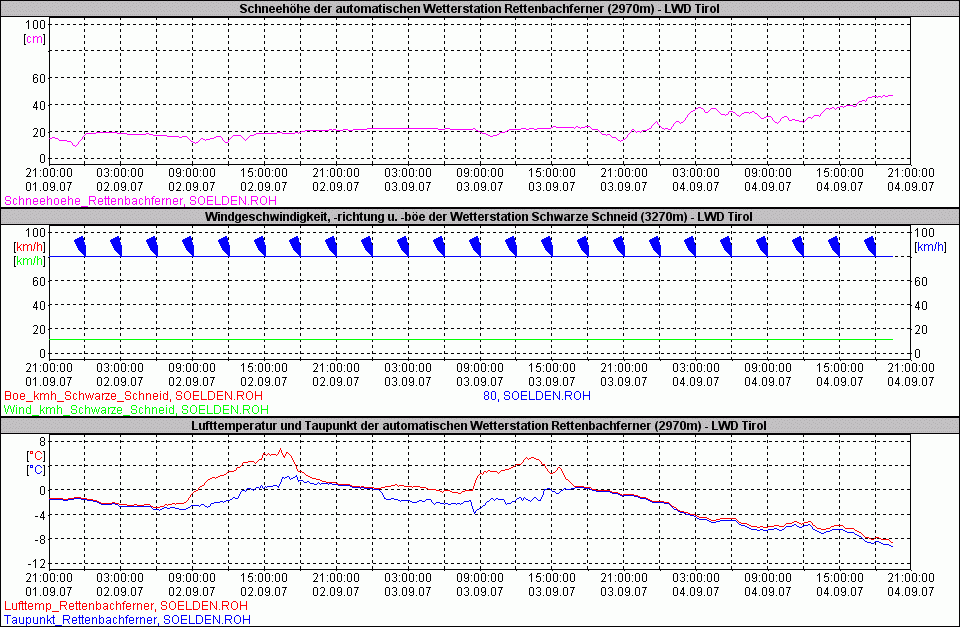Click the Lufttemperatur und Taupunkt chart title
Image resolution: width=960 pixels, height=627 pixels.
click(479, 426)
